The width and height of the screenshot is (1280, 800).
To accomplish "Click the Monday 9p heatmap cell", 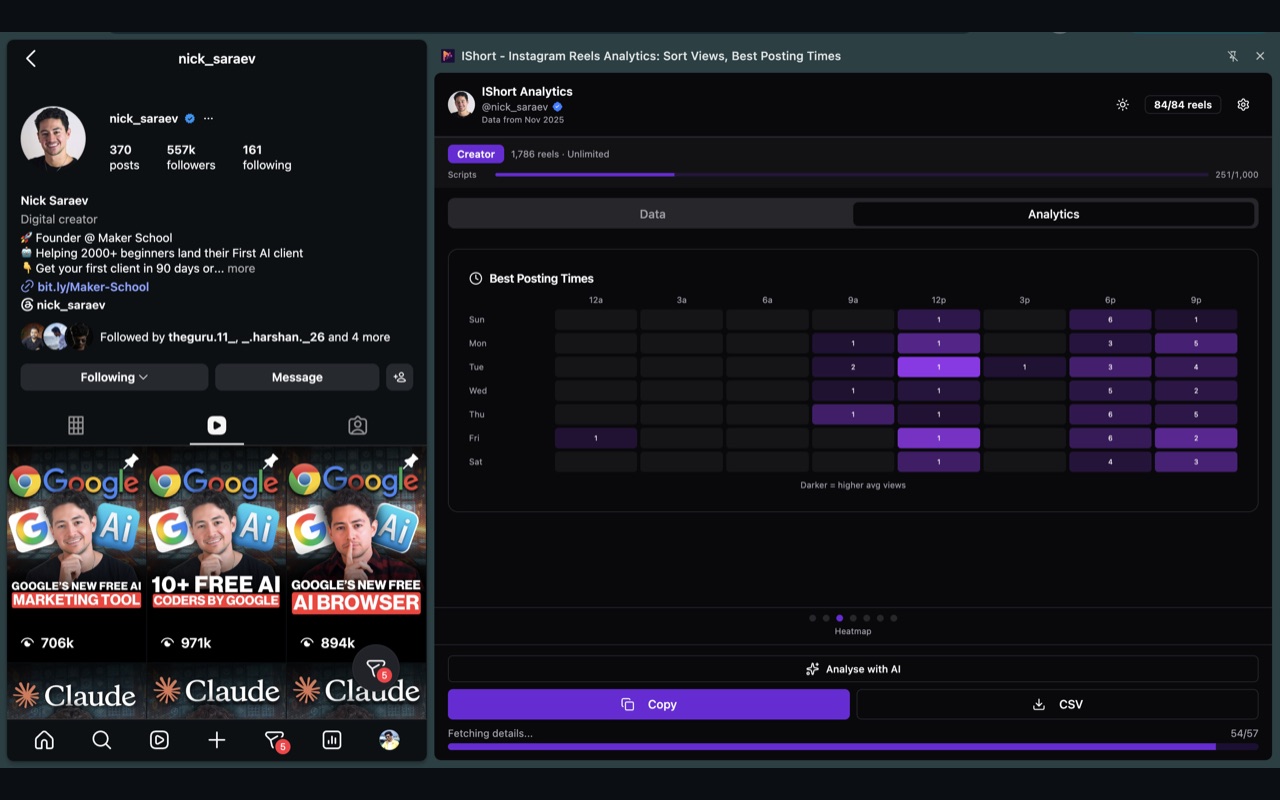I will pyautogui.click(x=1196, y=343).
